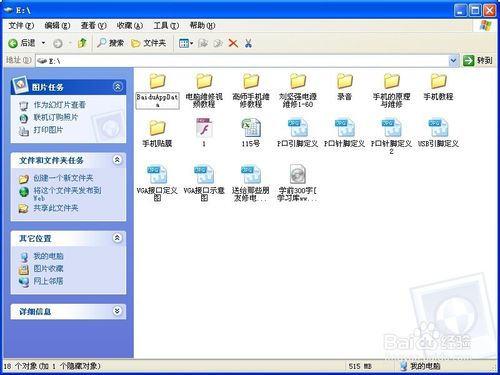Click 联机订购照片 link

[56, 117]
